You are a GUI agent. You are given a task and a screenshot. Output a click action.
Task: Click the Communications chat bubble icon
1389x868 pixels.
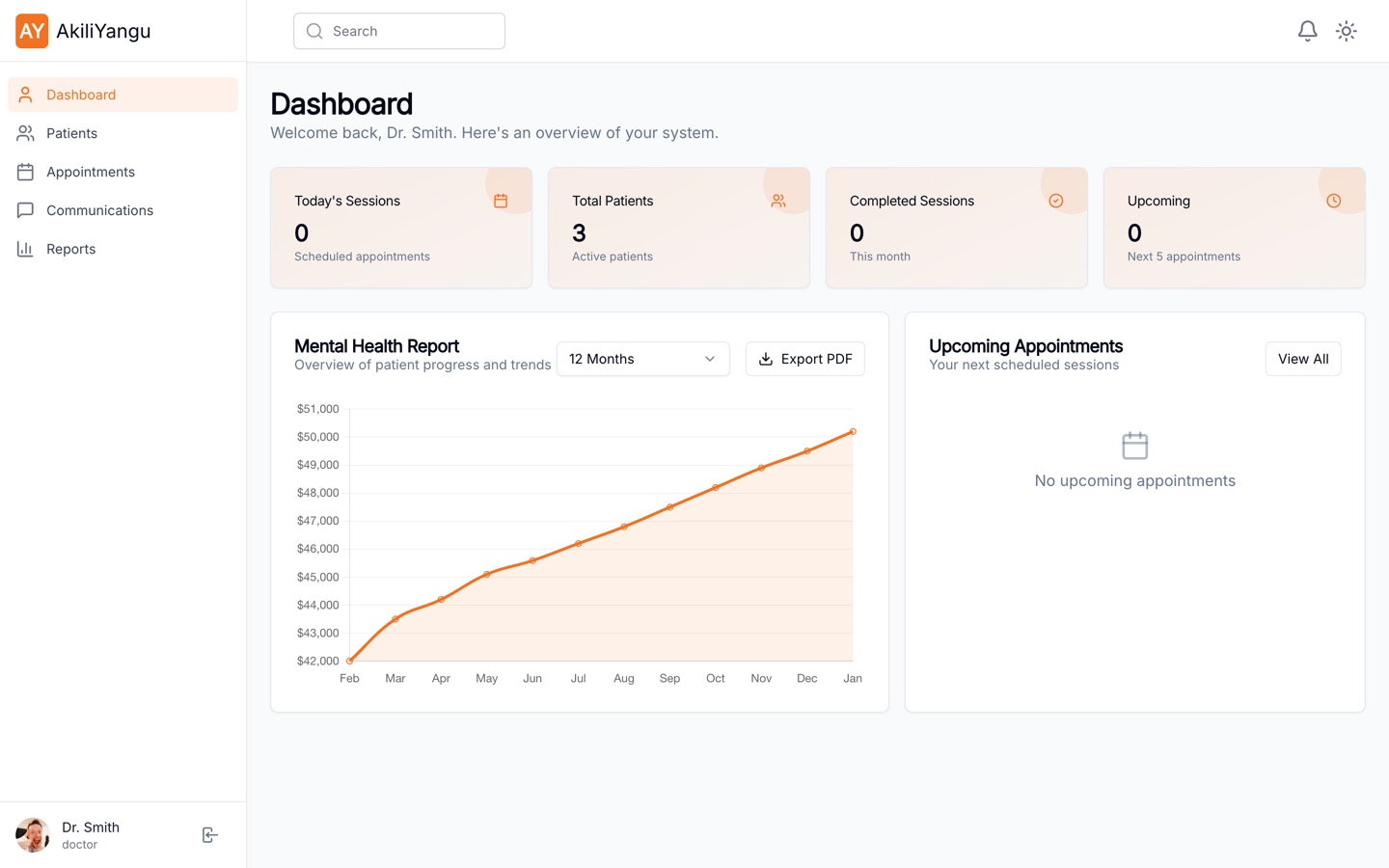point(25,210)
